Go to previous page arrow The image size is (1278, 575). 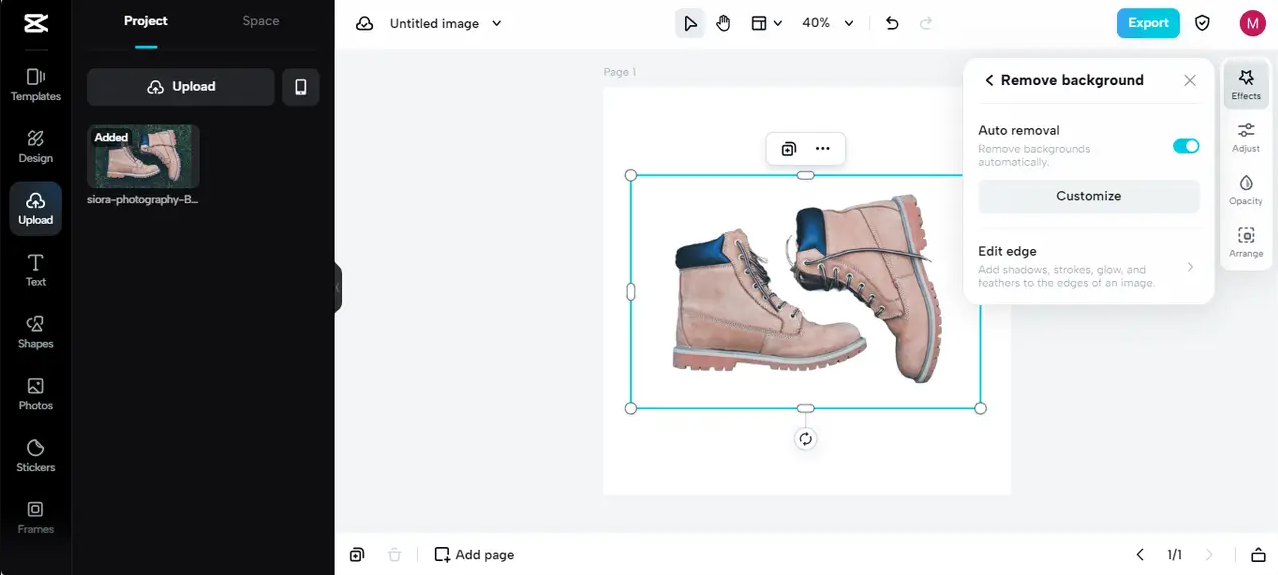1140,555
